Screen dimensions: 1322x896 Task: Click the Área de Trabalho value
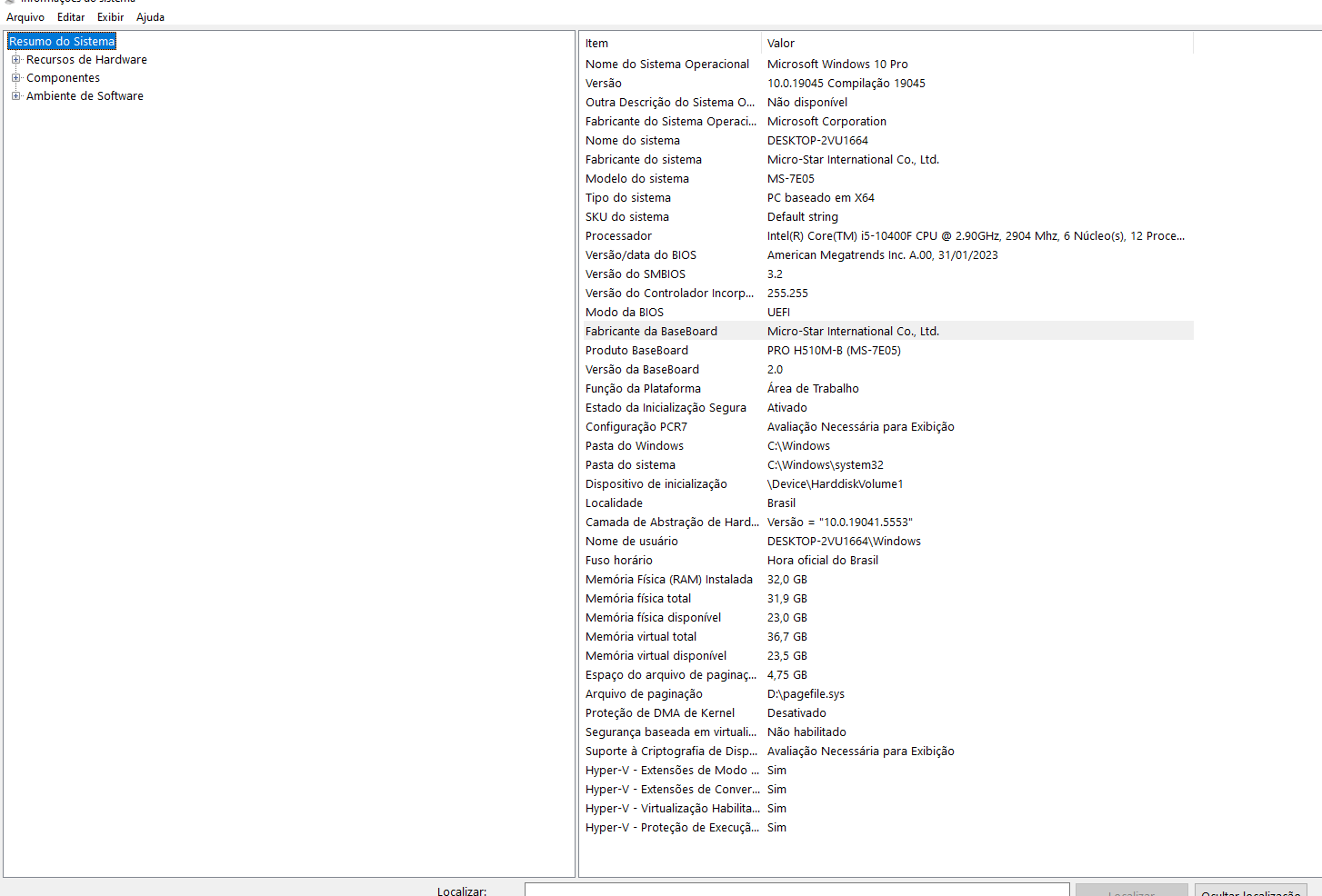point(813,389)
